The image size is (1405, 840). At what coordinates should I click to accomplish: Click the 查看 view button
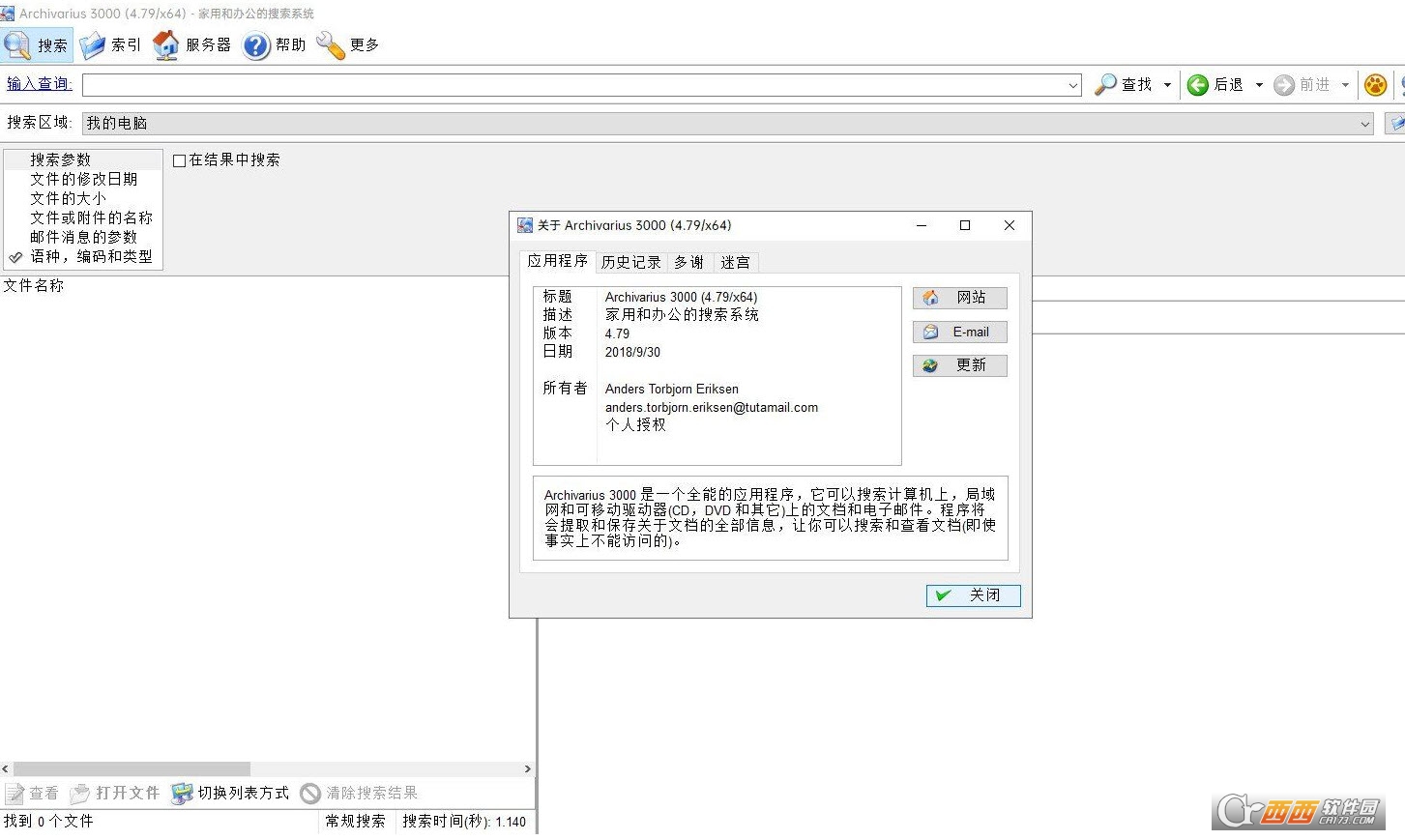tap(32, 794)
